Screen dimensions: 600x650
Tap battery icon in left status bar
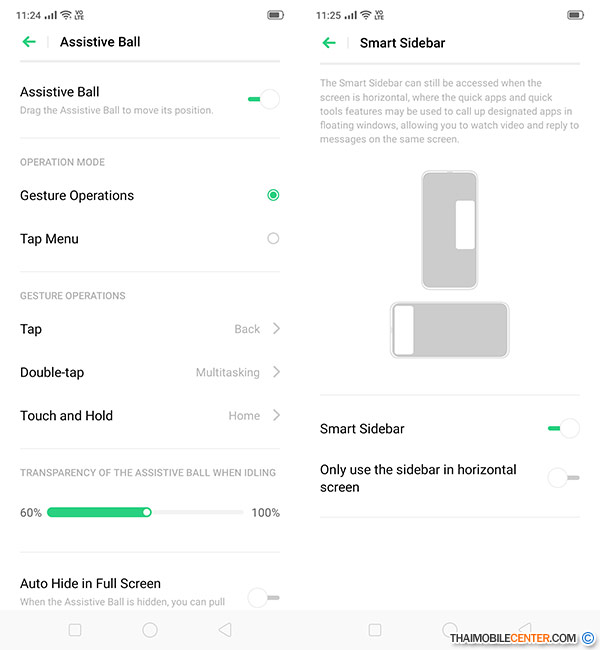pyautogui.click(x=275, y=15)
